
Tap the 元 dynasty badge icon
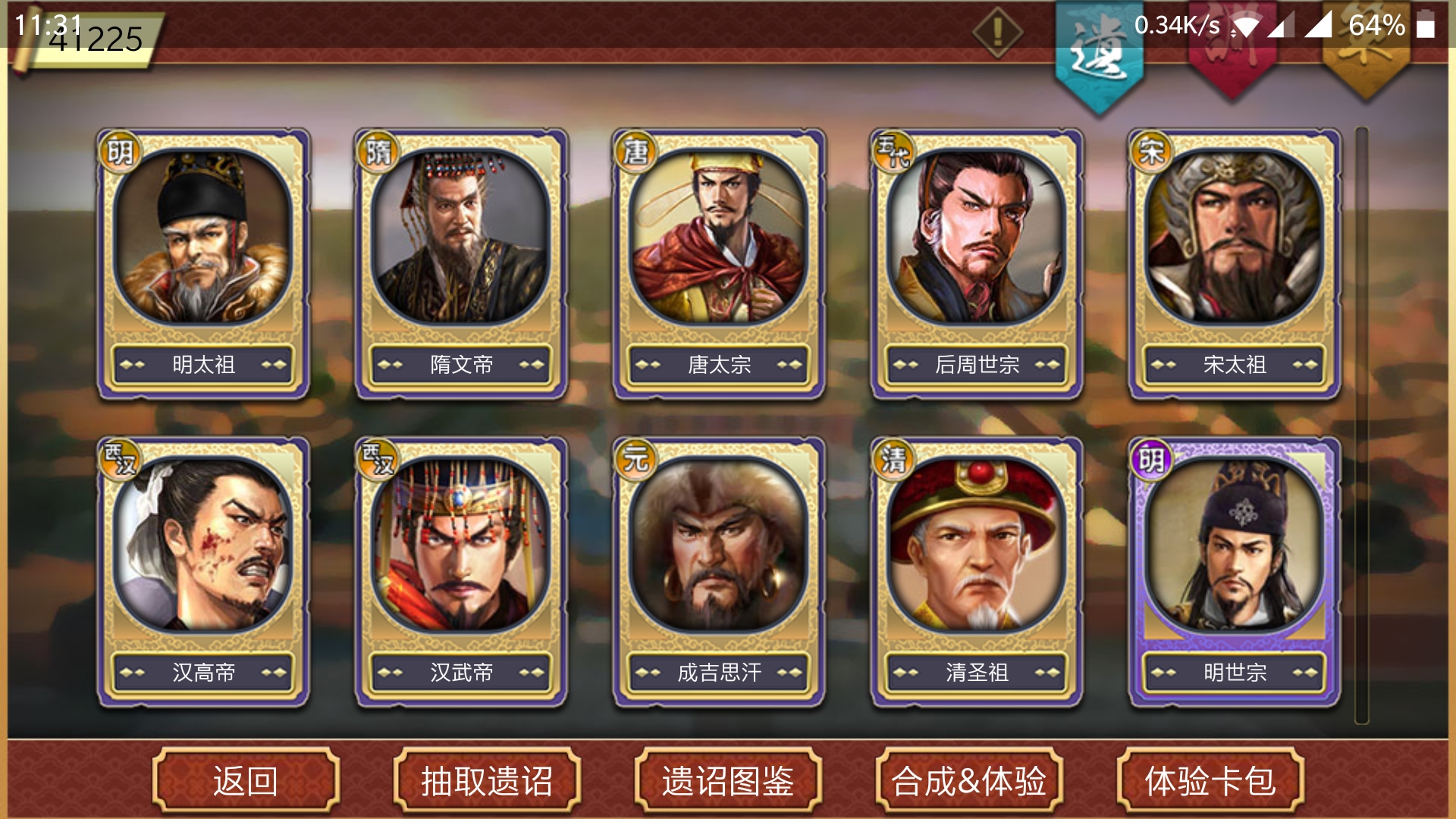[635, 460]
